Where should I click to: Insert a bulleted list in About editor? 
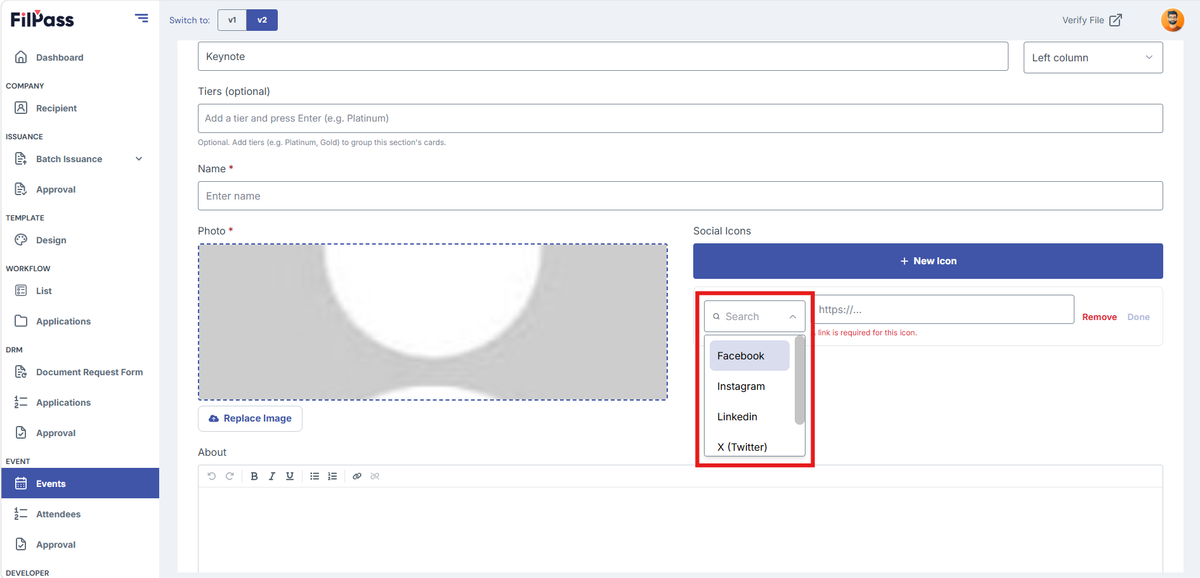[315, 476]
